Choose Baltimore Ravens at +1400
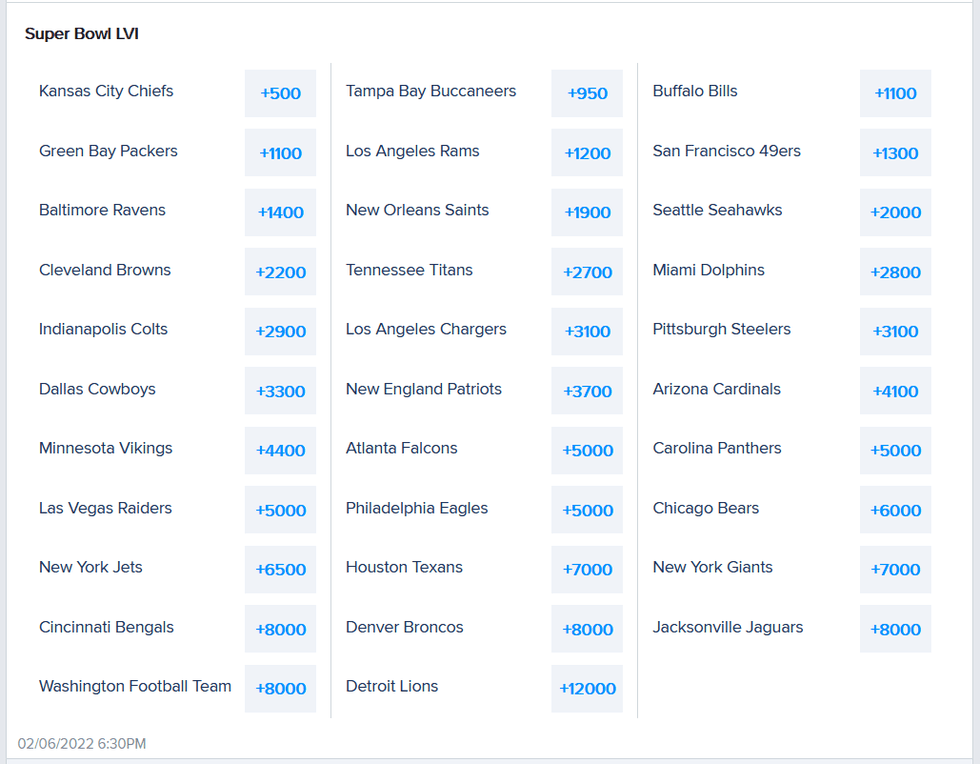 coord(280,212)
